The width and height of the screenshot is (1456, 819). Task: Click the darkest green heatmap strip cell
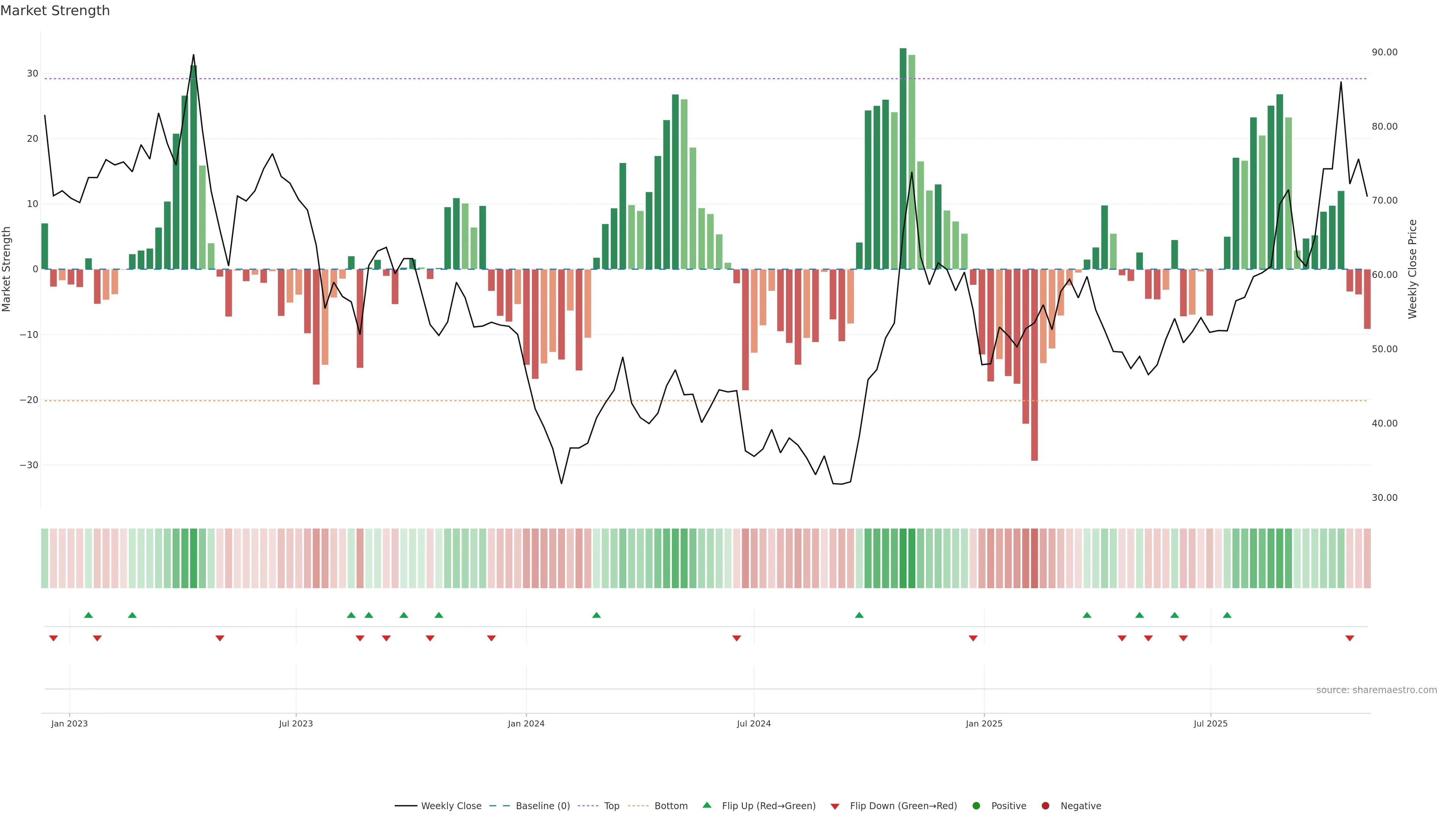click(x=903, y=558)
